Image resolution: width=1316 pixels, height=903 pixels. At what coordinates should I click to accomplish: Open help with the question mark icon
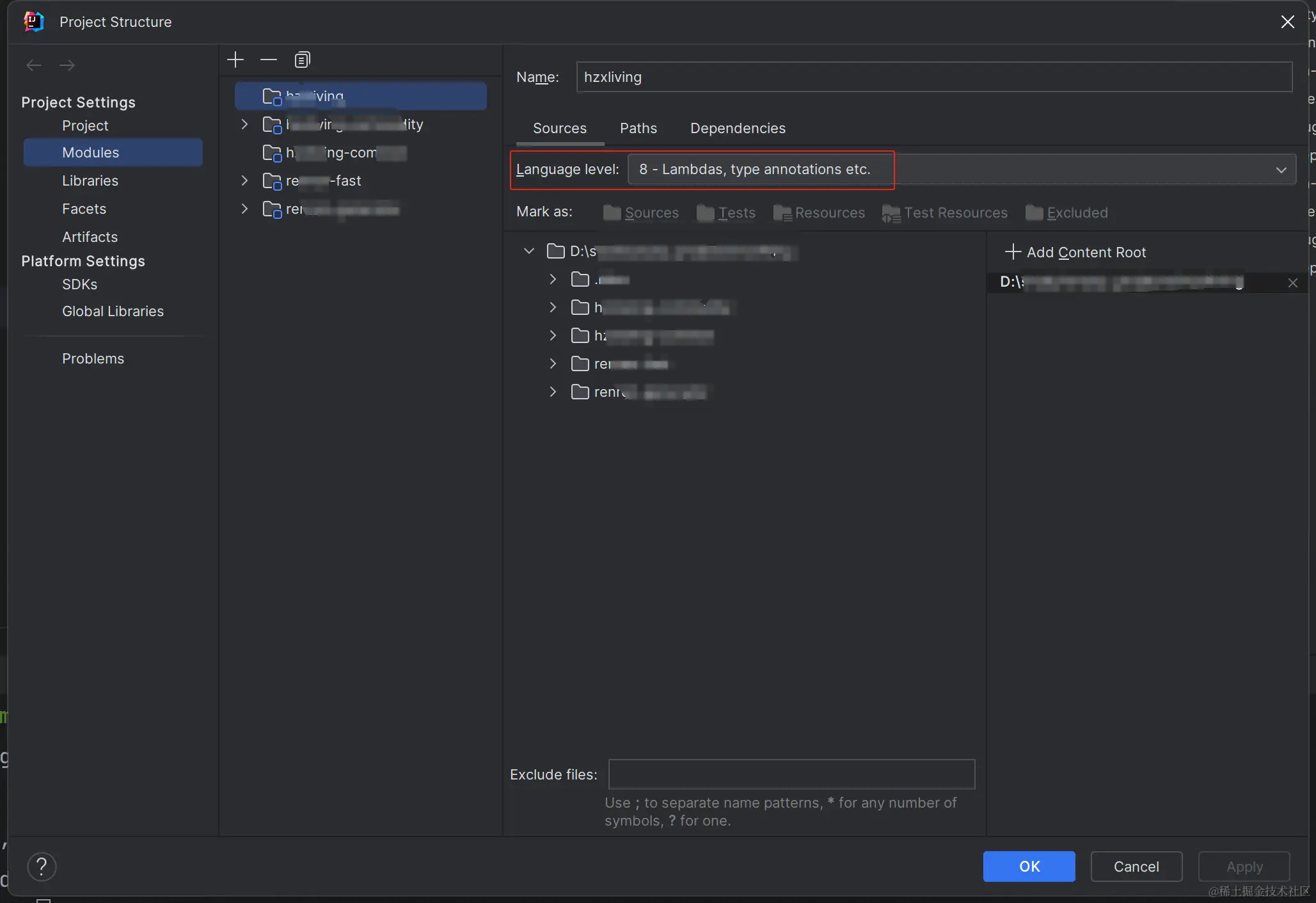(42, 867)
